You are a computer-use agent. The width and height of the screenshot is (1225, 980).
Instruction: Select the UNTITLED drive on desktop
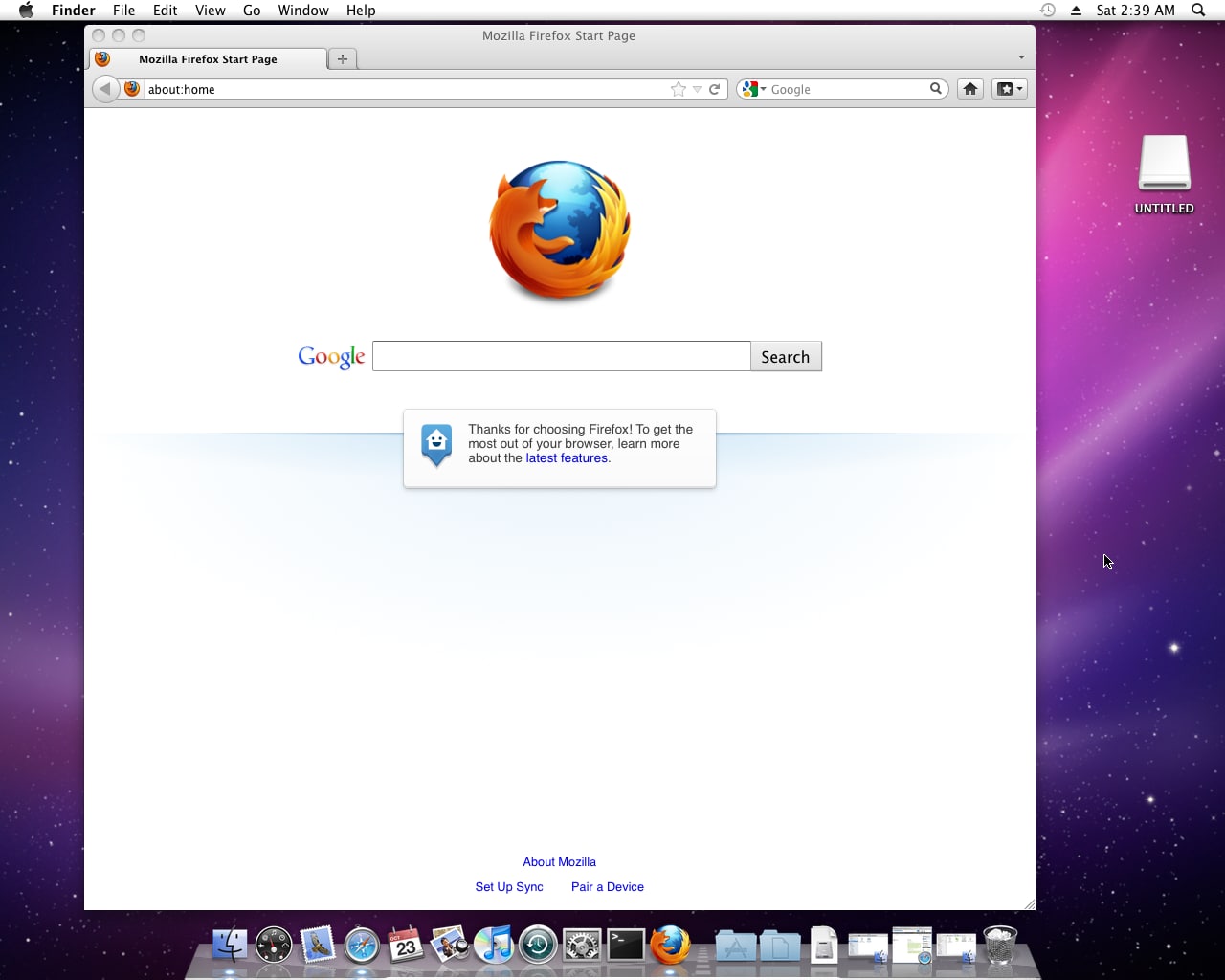1165,173
